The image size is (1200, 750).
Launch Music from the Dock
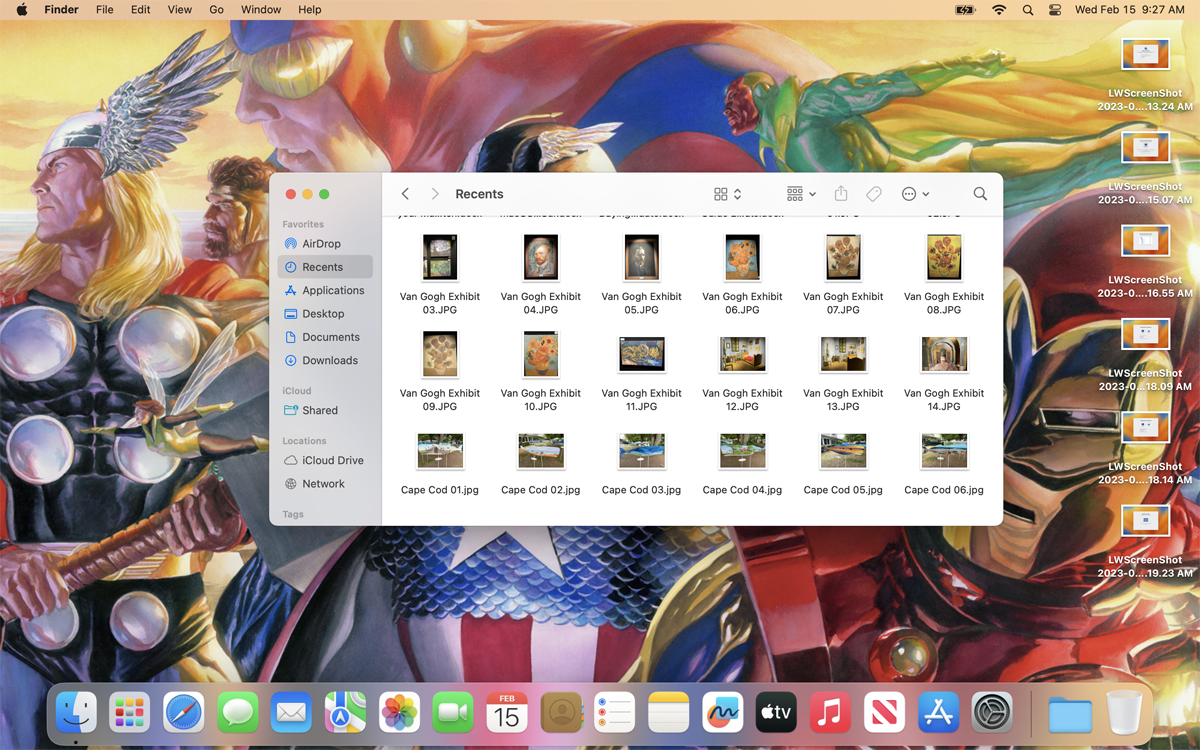point(830,712)
